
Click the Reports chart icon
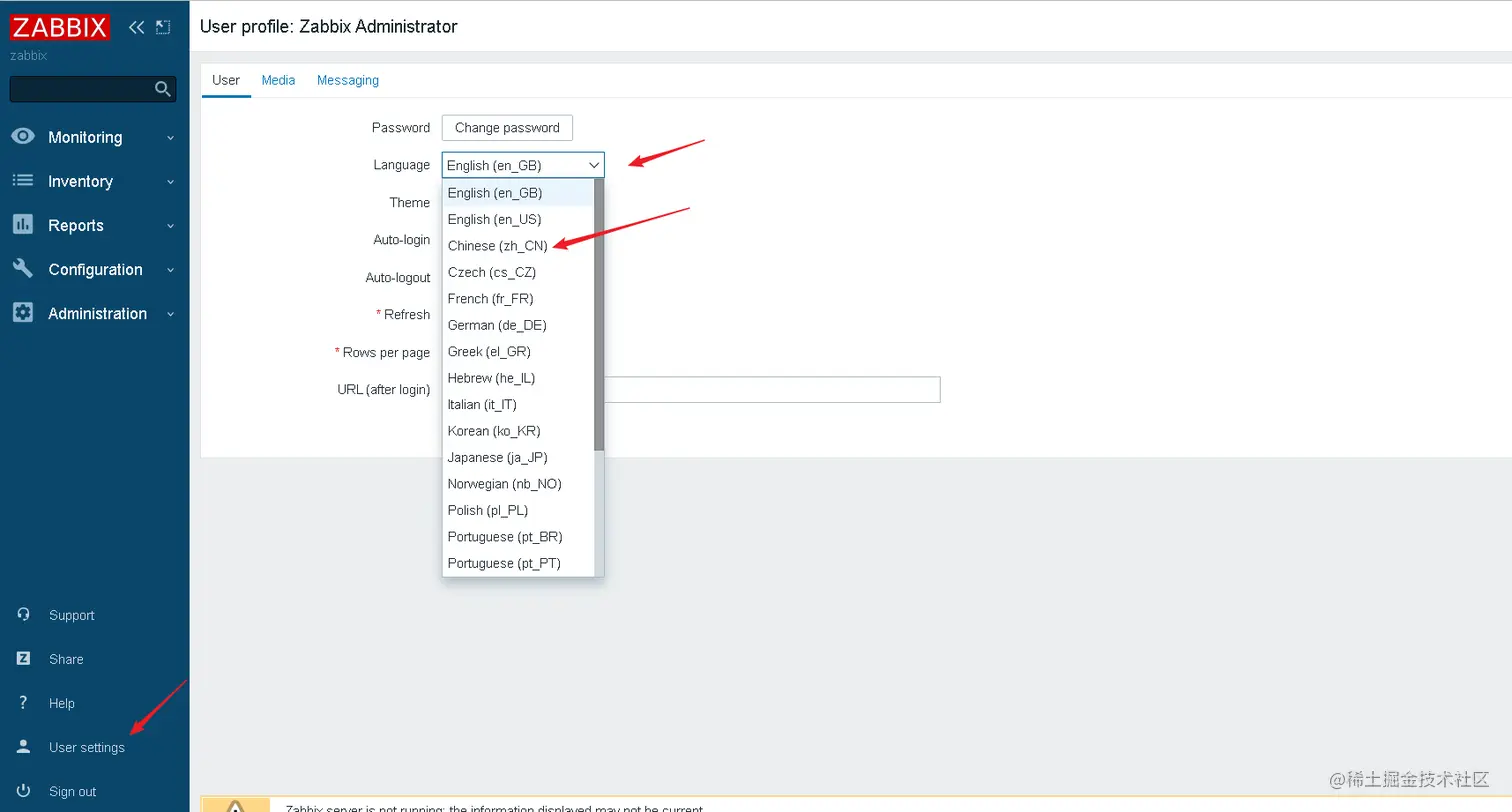pos(23,225)
